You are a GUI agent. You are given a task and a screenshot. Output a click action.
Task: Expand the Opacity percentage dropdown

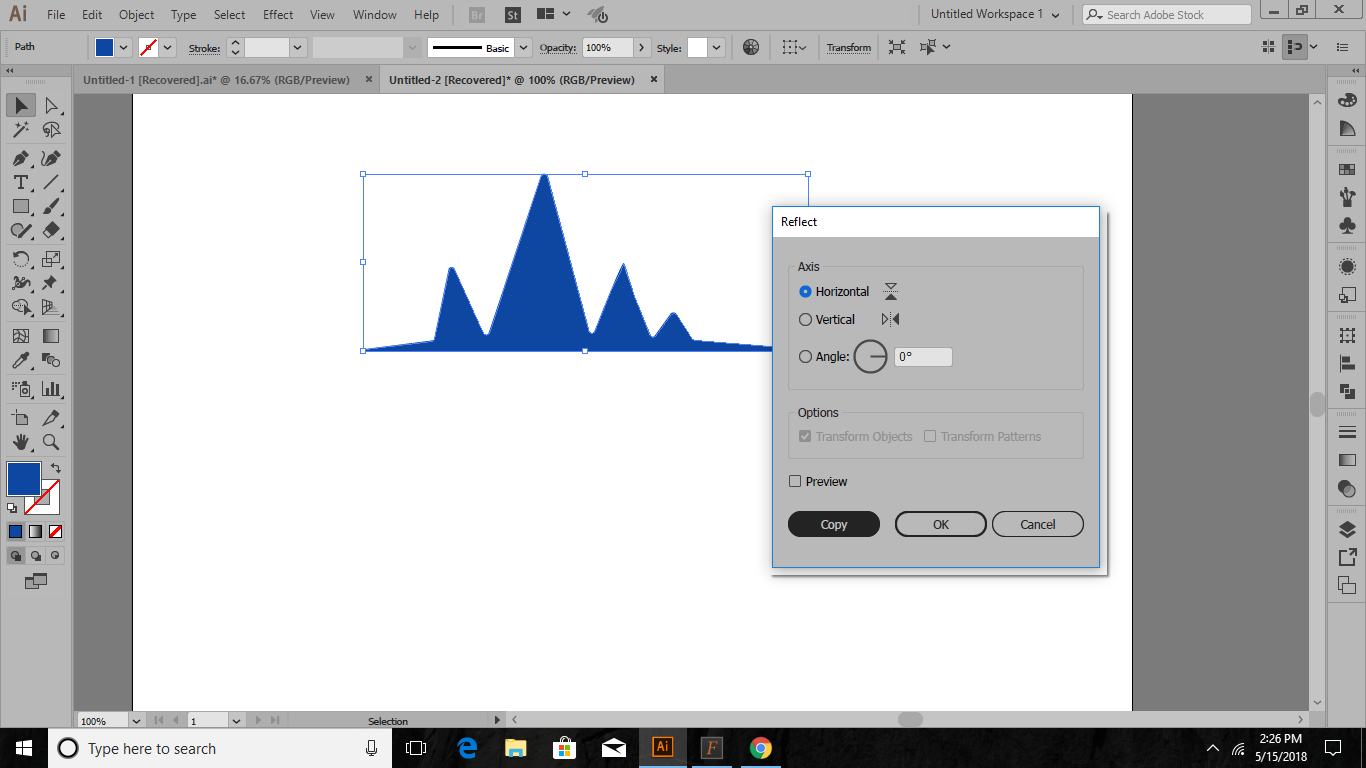(x=641, y=47)
